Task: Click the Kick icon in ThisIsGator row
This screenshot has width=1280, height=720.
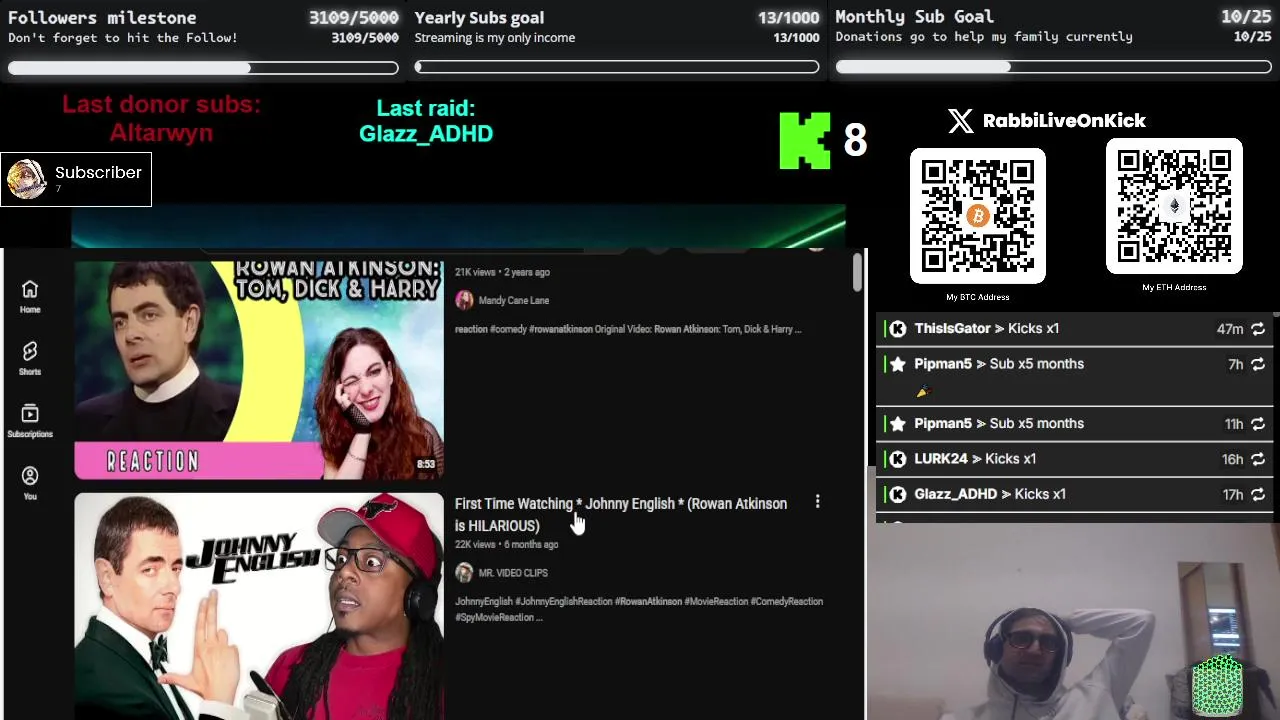Action: (x=898, y=329)
